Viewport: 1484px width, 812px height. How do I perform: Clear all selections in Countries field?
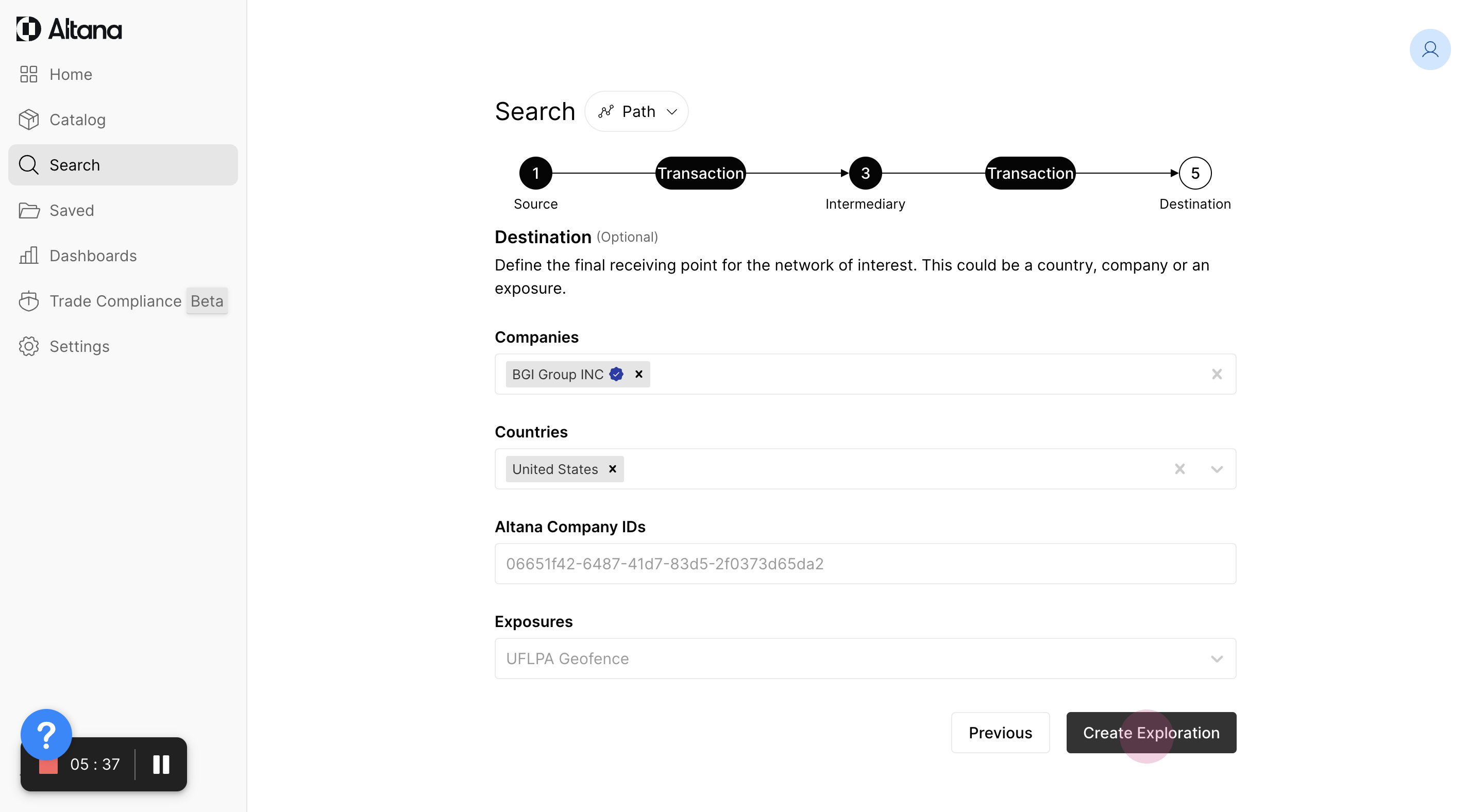click(1179, 469)
